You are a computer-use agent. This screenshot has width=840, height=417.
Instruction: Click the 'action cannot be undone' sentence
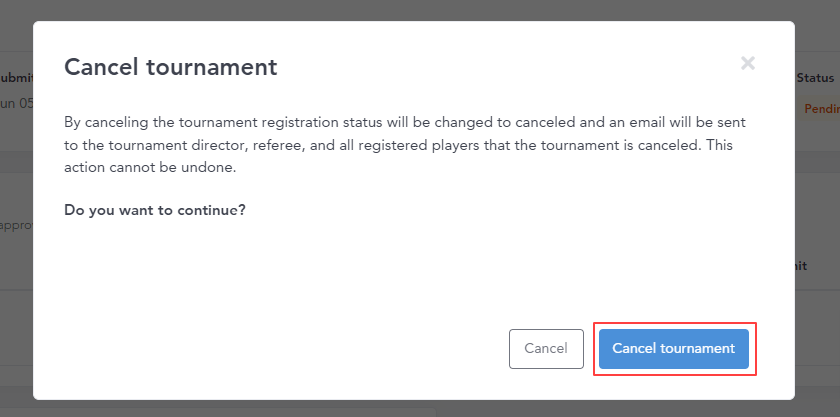(x=150, y=168)
